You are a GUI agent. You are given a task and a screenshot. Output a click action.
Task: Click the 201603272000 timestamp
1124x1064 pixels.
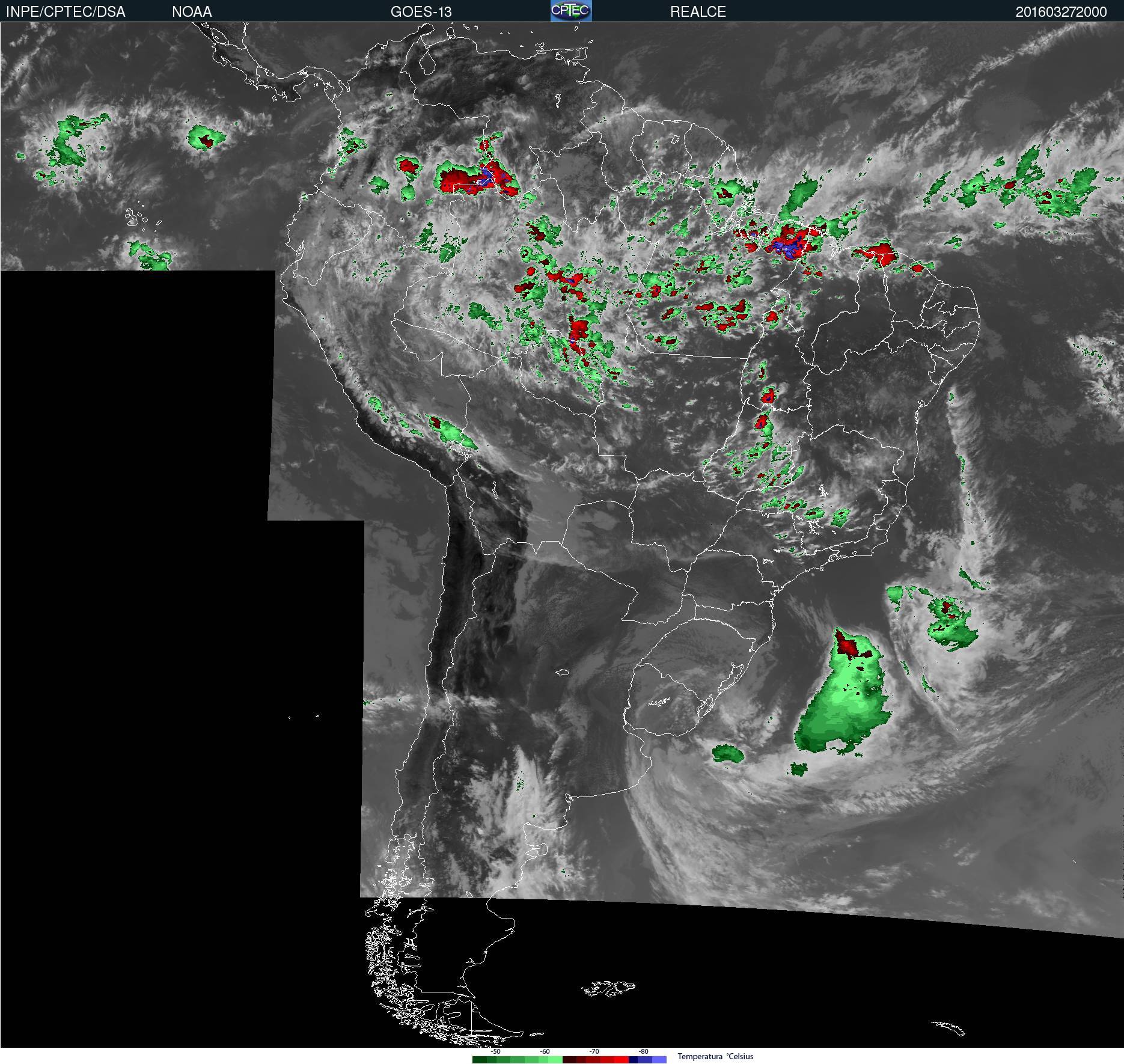pos(1061,12)
